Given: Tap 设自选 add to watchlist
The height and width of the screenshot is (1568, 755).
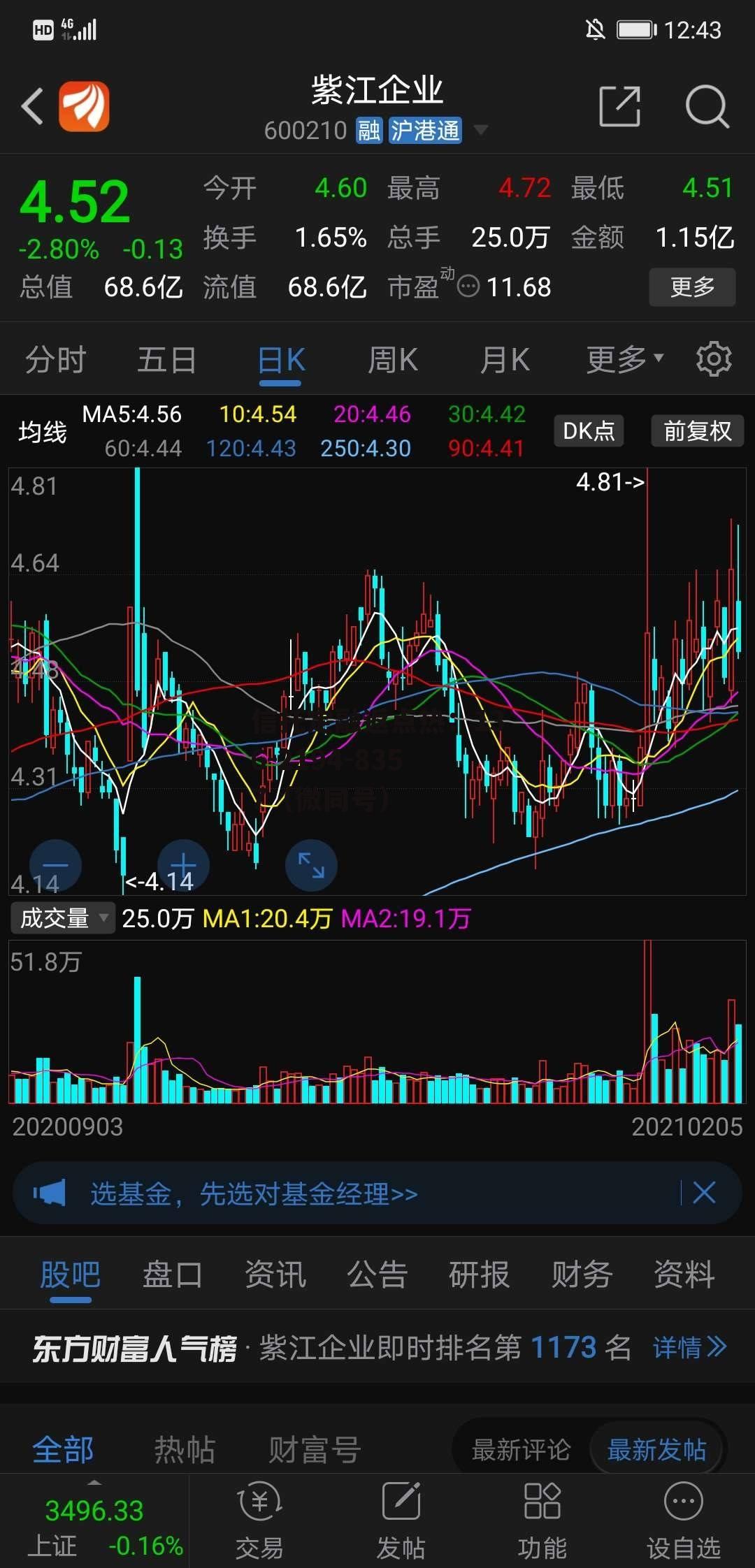Looking at the screenshot, I should click(x=684, y=1521).
